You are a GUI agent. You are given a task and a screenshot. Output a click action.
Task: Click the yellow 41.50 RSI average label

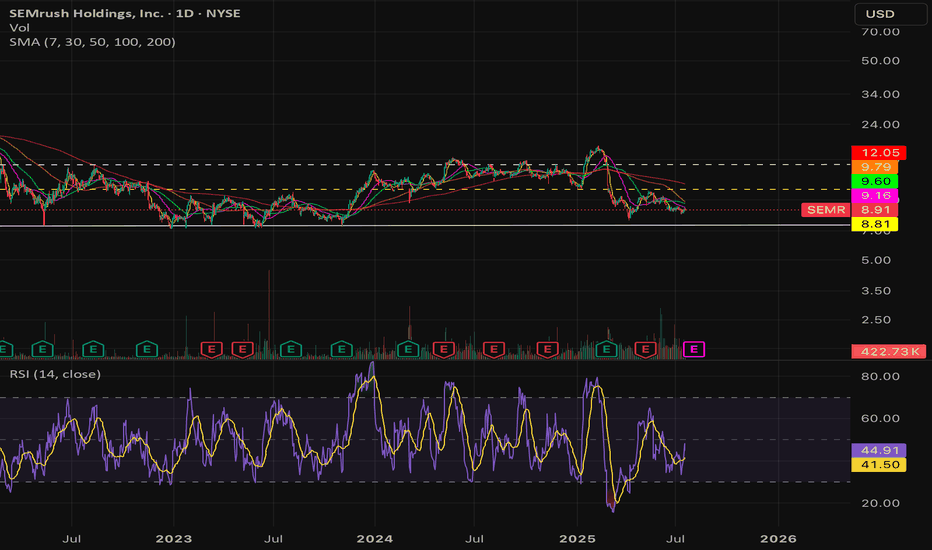(879, 464)
